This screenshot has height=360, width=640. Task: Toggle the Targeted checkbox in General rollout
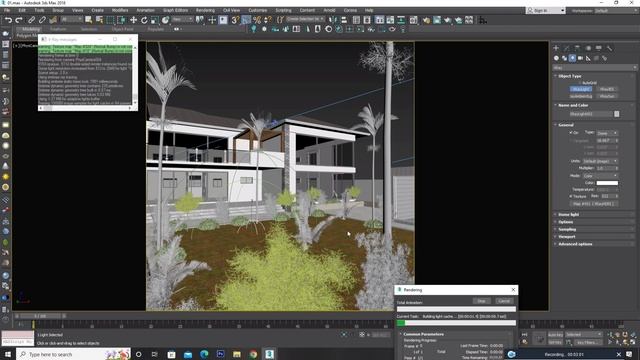click(x=571, y=140)
